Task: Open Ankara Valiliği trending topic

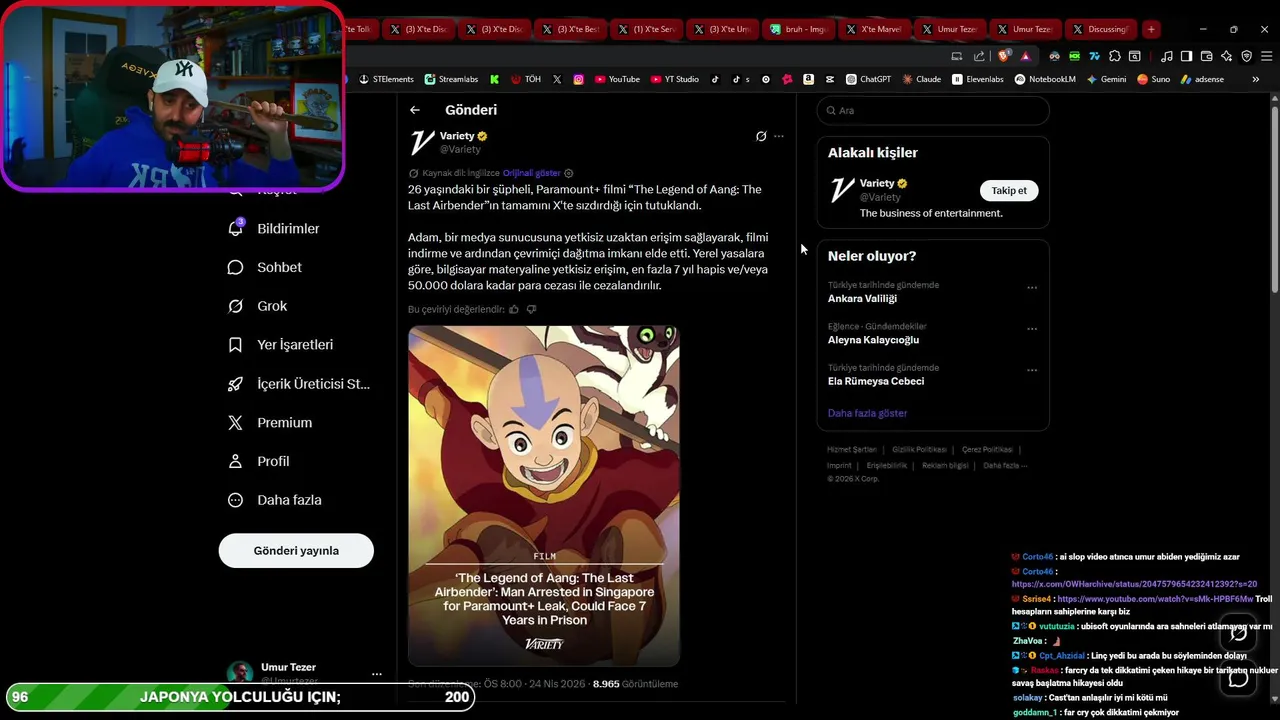Action: (x=862, y=298)
